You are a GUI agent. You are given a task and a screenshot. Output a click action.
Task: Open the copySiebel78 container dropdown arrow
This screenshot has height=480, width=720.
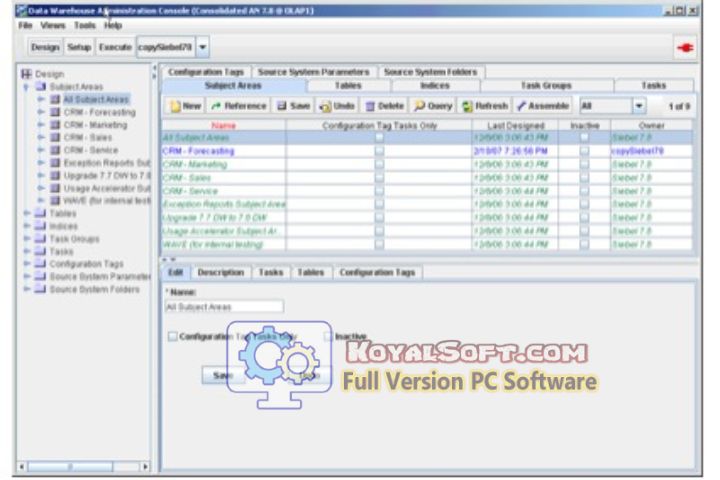point(202,47)
